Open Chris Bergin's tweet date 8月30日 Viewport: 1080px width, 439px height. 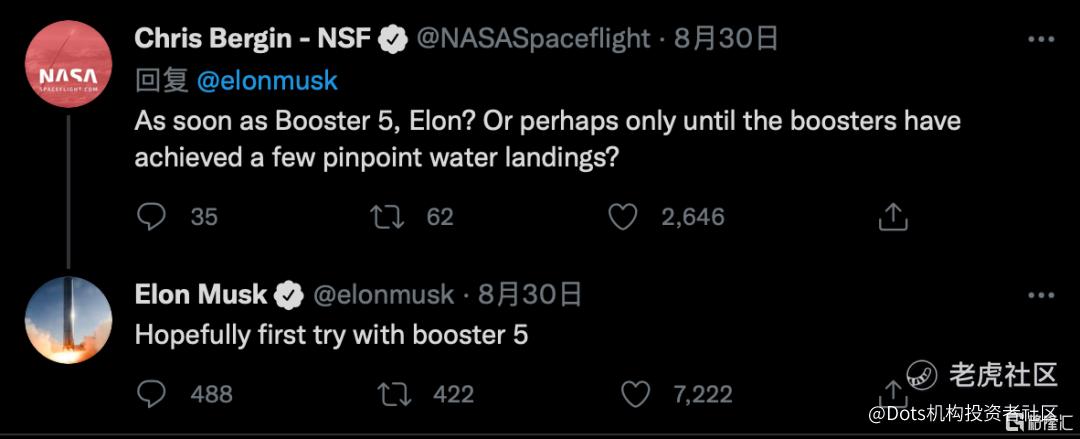coord(726,39)
